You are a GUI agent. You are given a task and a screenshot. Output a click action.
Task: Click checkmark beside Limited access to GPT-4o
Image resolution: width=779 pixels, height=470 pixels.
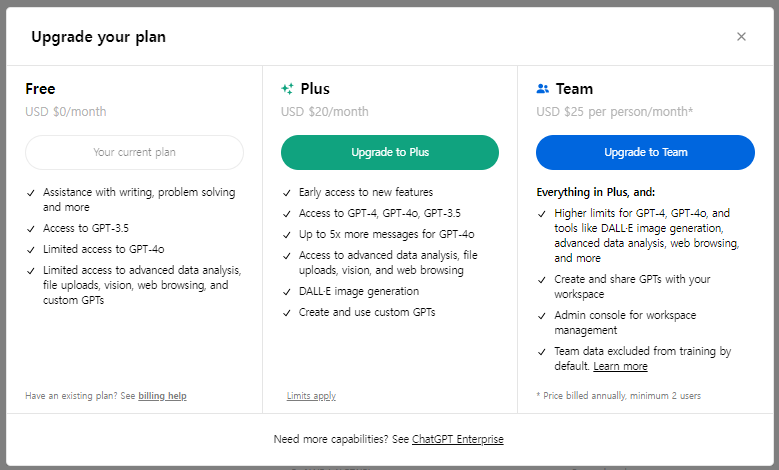31,250
